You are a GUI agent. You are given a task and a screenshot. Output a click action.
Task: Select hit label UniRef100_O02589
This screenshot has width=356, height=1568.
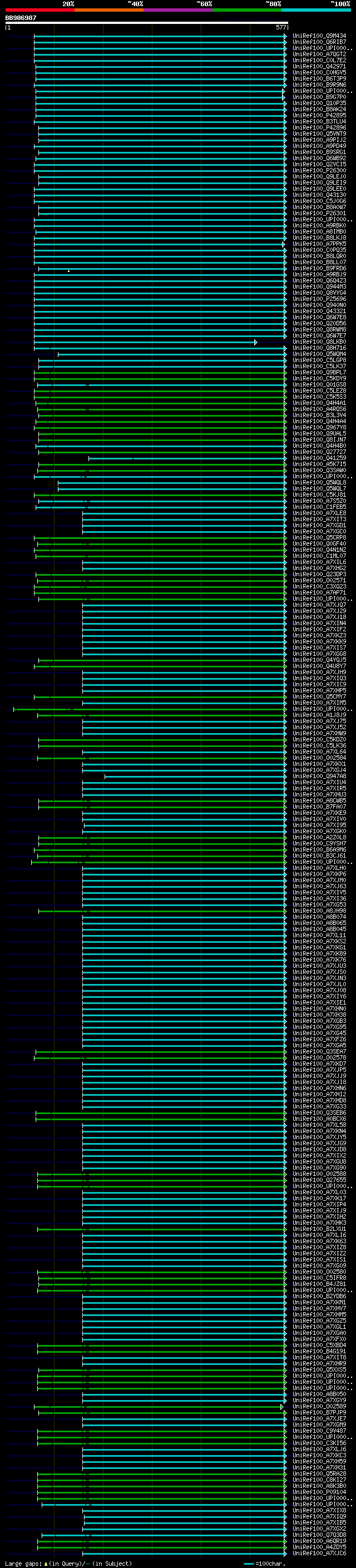point(319,1407)
